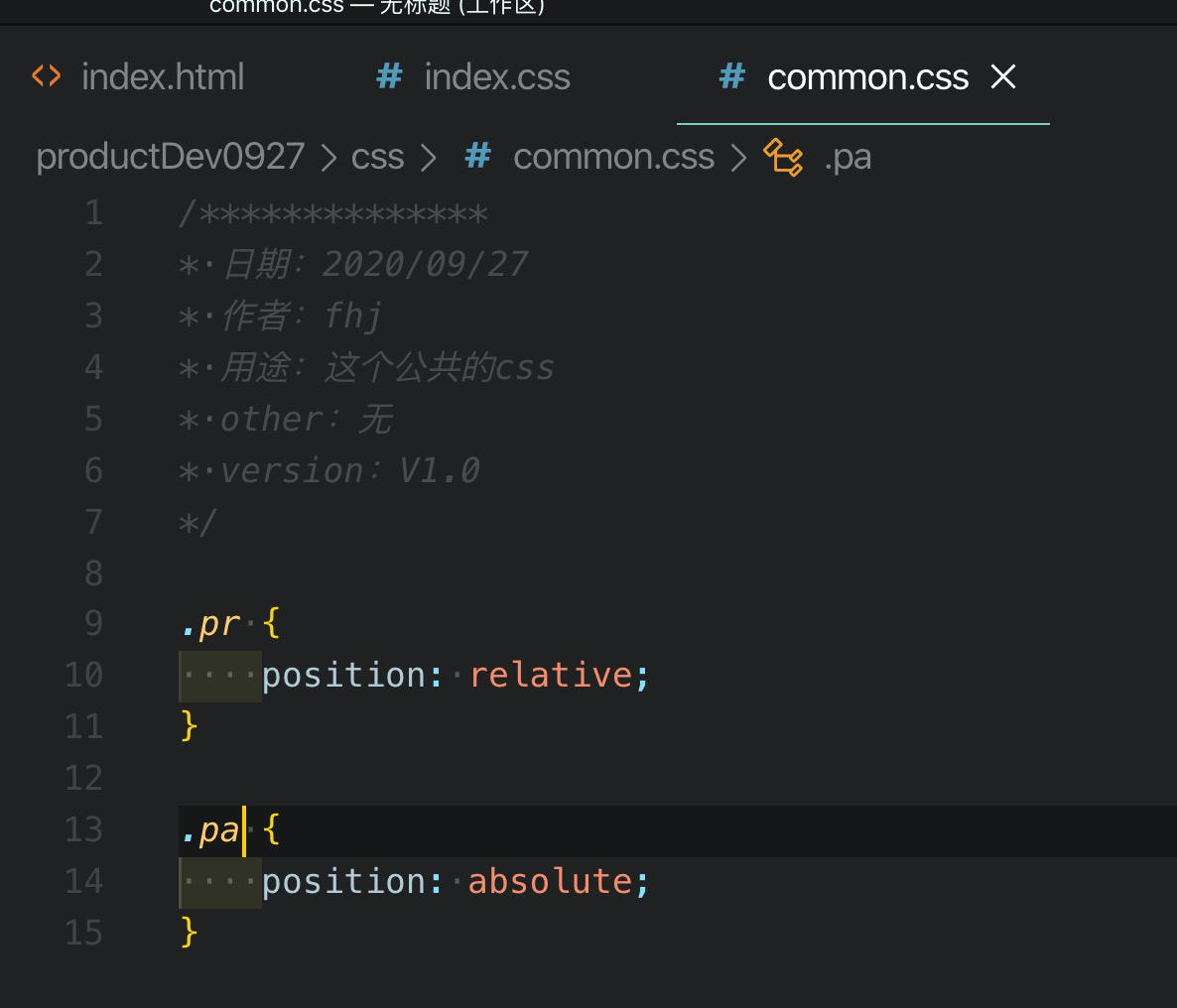This screenshot has height=1008, width=1177.
Task: Click line number 15 in the gutter
Action: pyautogui.click(x=83, y=933)
